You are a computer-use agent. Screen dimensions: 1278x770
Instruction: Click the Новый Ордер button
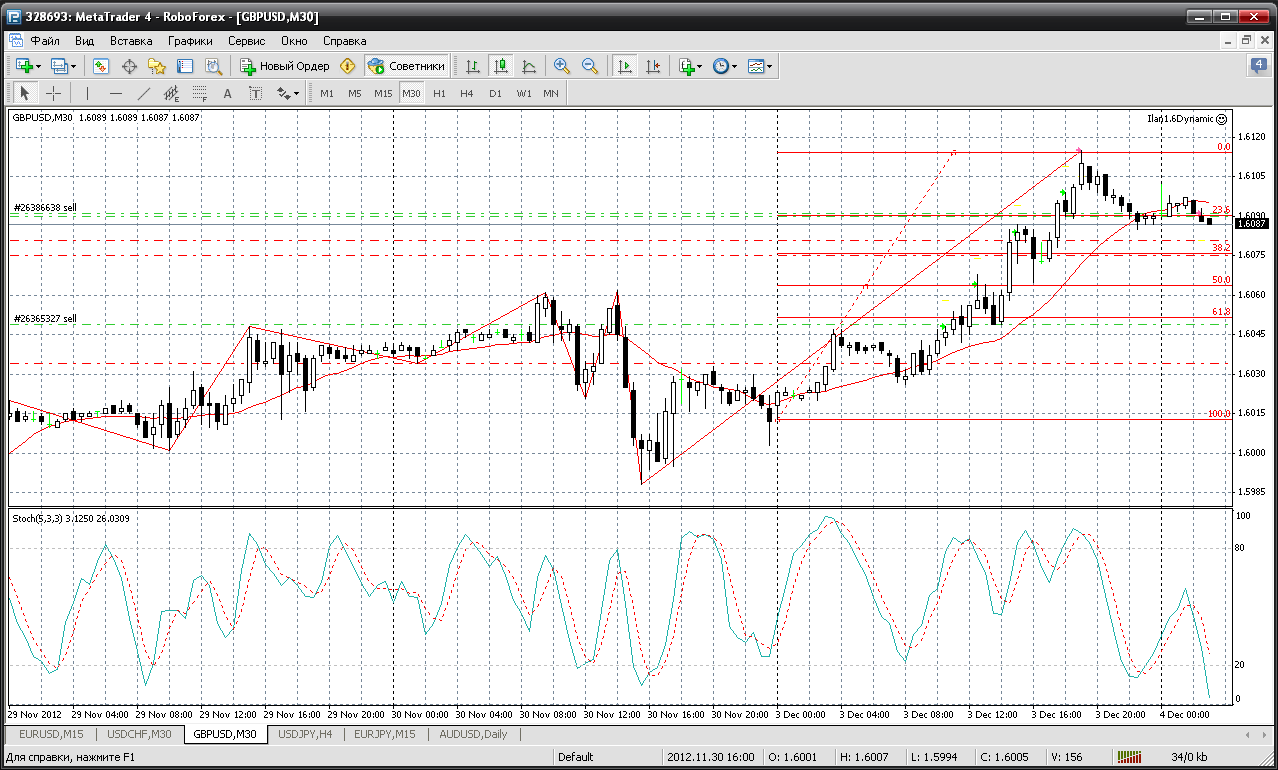[285, 66]
